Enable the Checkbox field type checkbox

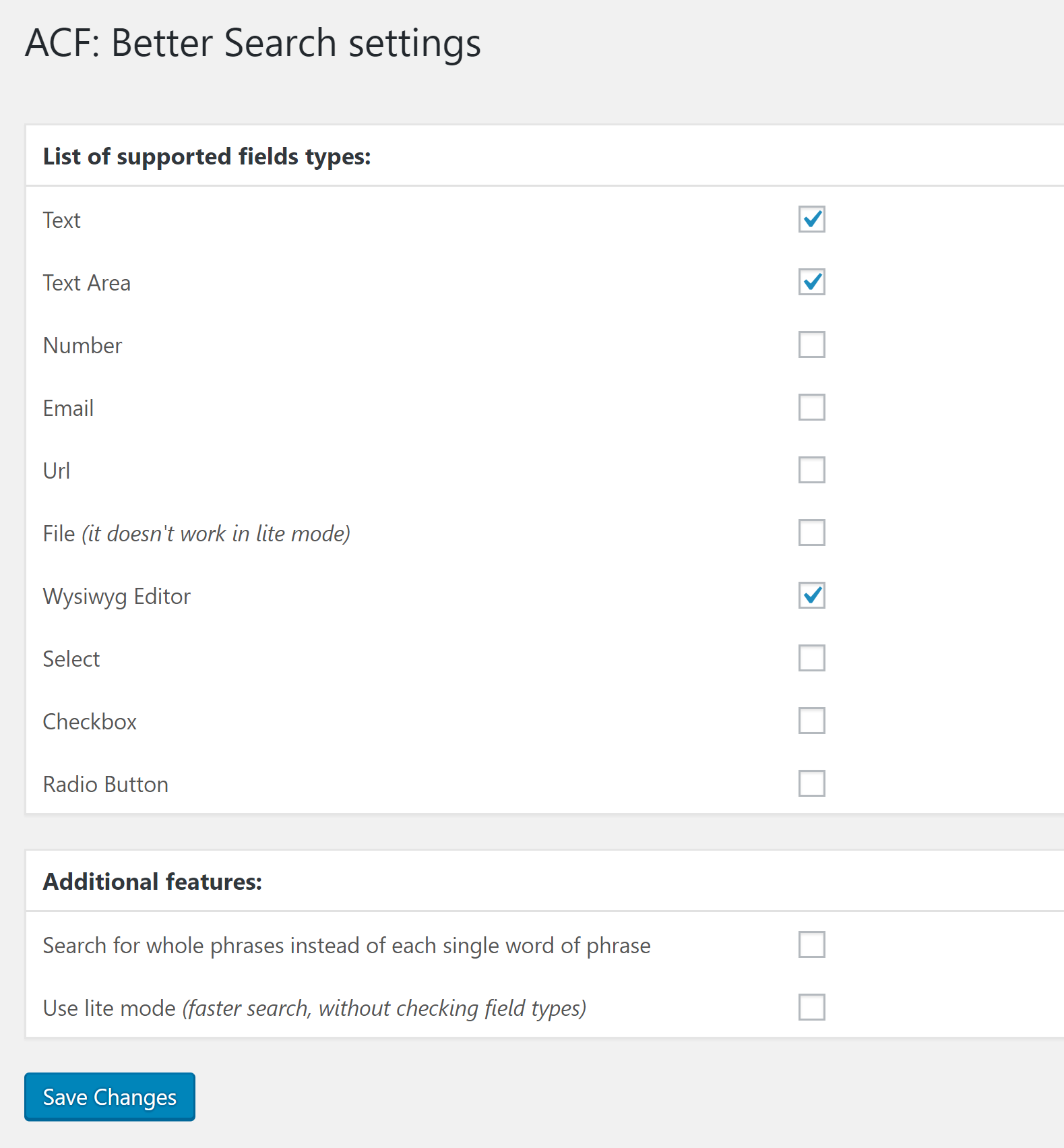[811, 721]
